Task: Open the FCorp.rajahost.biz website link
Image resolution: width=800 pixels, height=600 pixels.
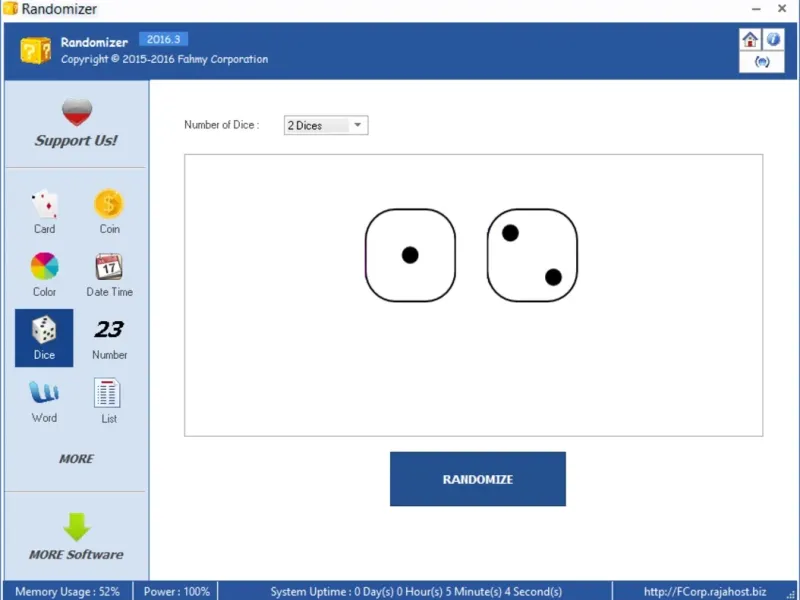Action: (x=705, y=591)
